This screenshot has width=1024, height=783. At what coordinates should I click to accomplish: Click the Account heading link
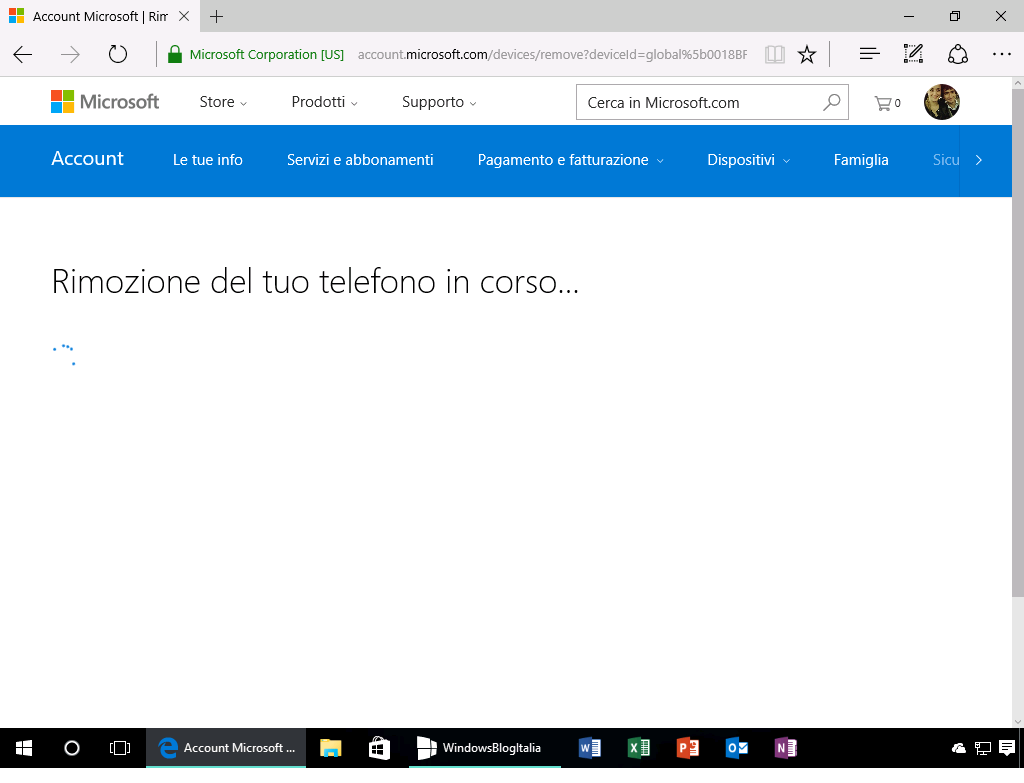pyautogui.click(x=88, y=159)
